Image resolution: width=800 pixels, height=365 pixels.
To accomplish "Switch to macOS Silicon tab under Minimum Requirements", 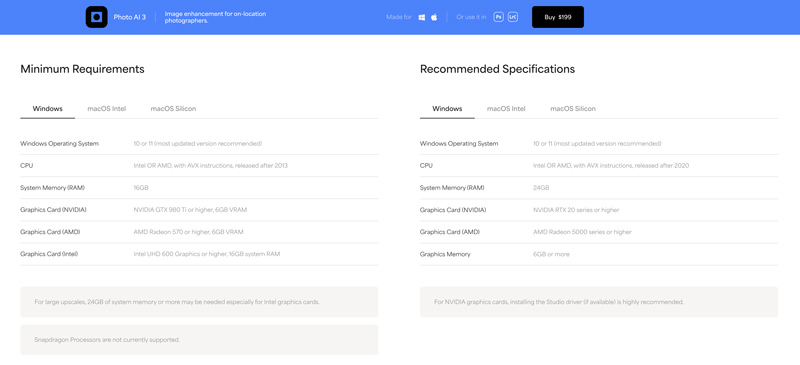I will point(173,109).
